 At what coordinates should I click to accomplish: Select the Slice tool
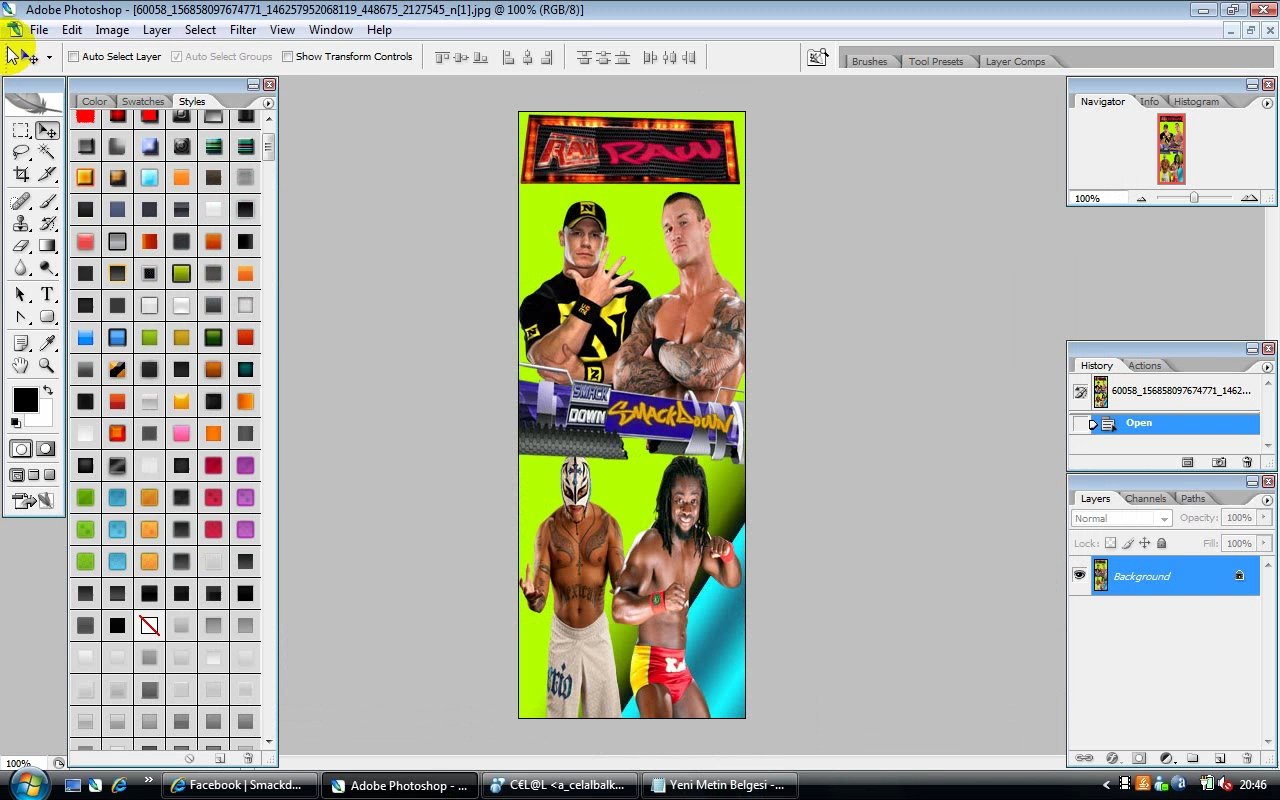47,174
